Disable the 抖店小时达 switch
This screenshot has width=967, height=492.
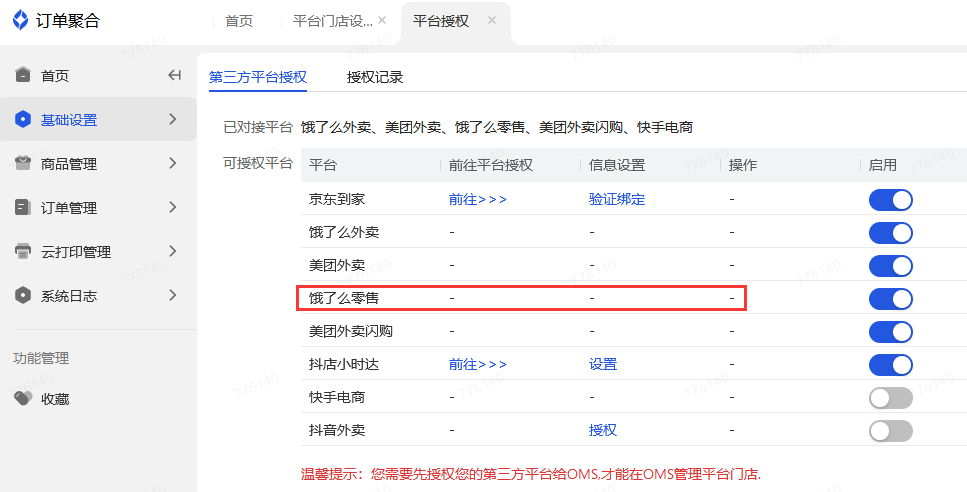[x=891, y=365]
